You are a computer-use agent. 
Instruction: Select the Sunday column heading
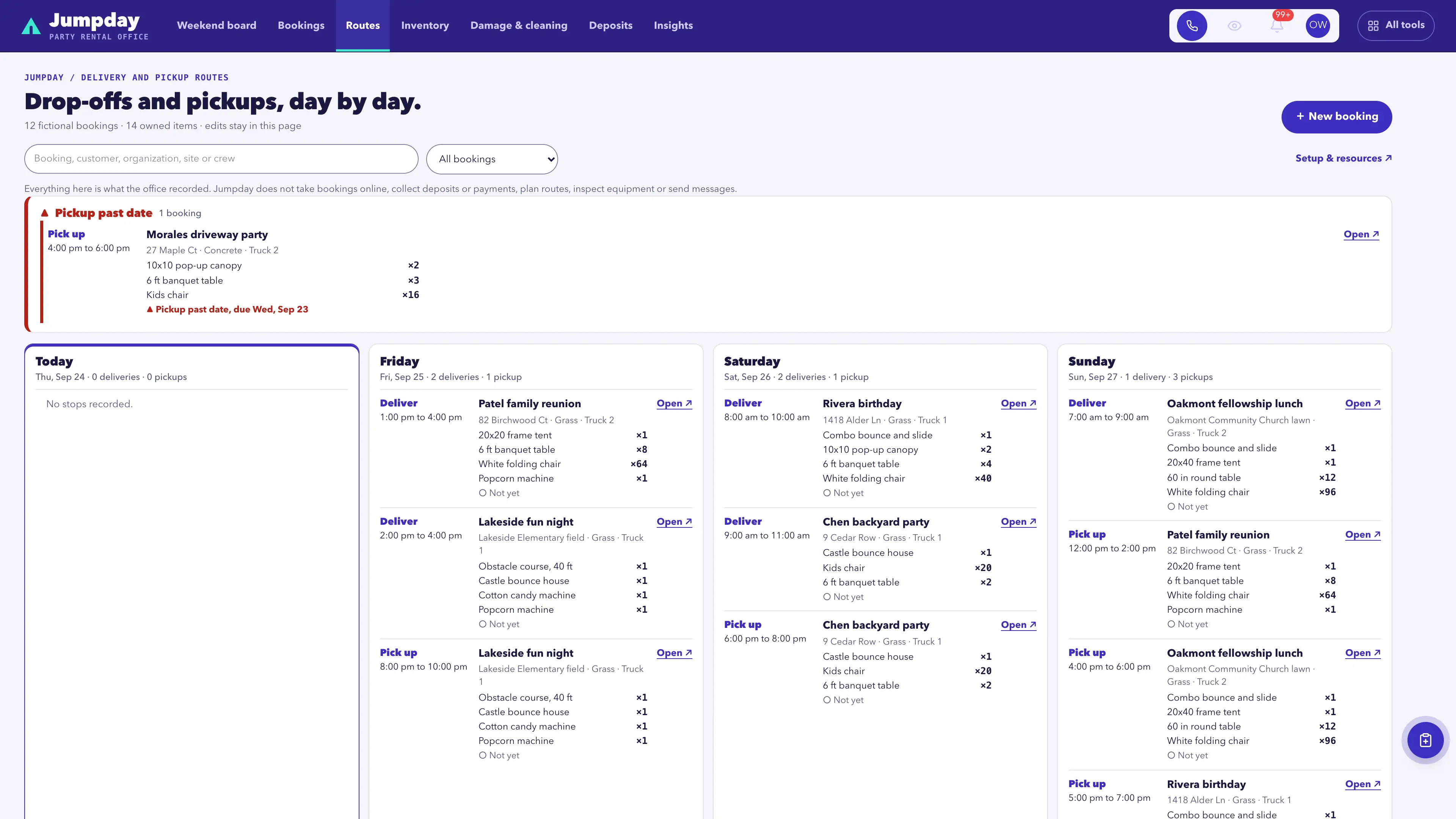tap(1092, 361)
